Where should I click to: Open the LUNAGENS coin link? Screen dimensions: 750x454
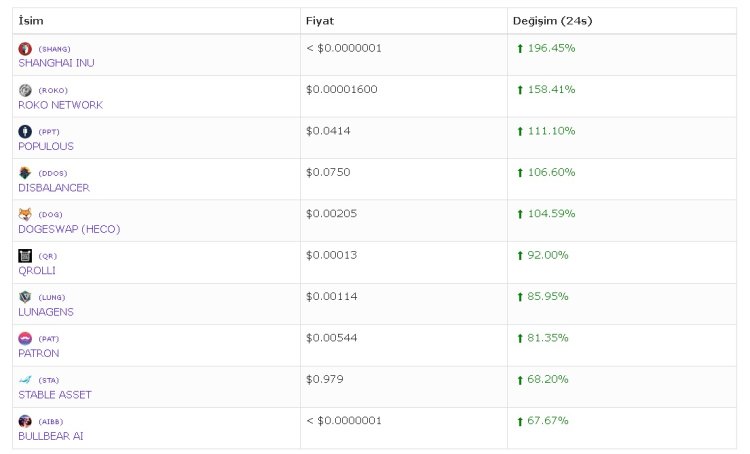46,312
